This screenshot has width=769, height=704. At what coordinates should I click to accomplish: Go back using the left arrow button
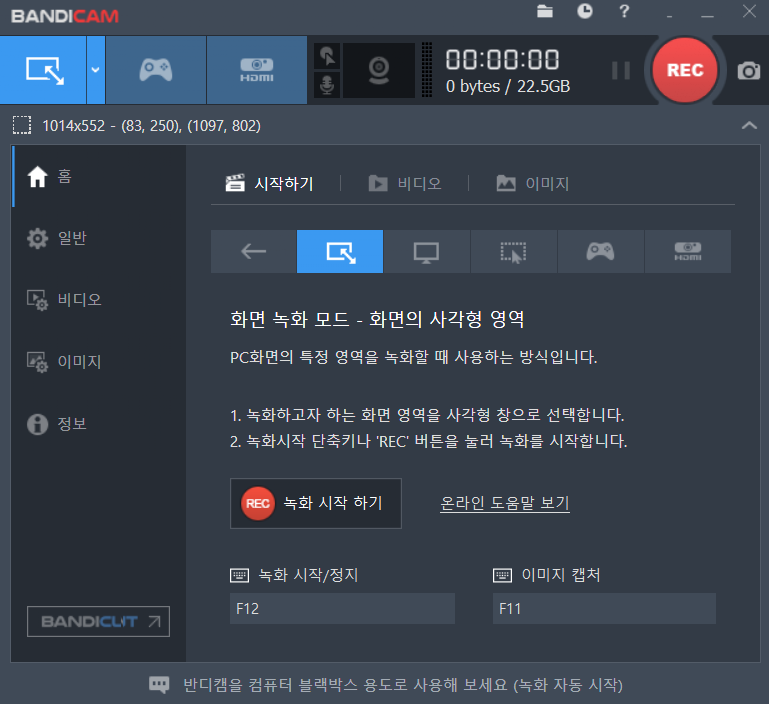254,252
